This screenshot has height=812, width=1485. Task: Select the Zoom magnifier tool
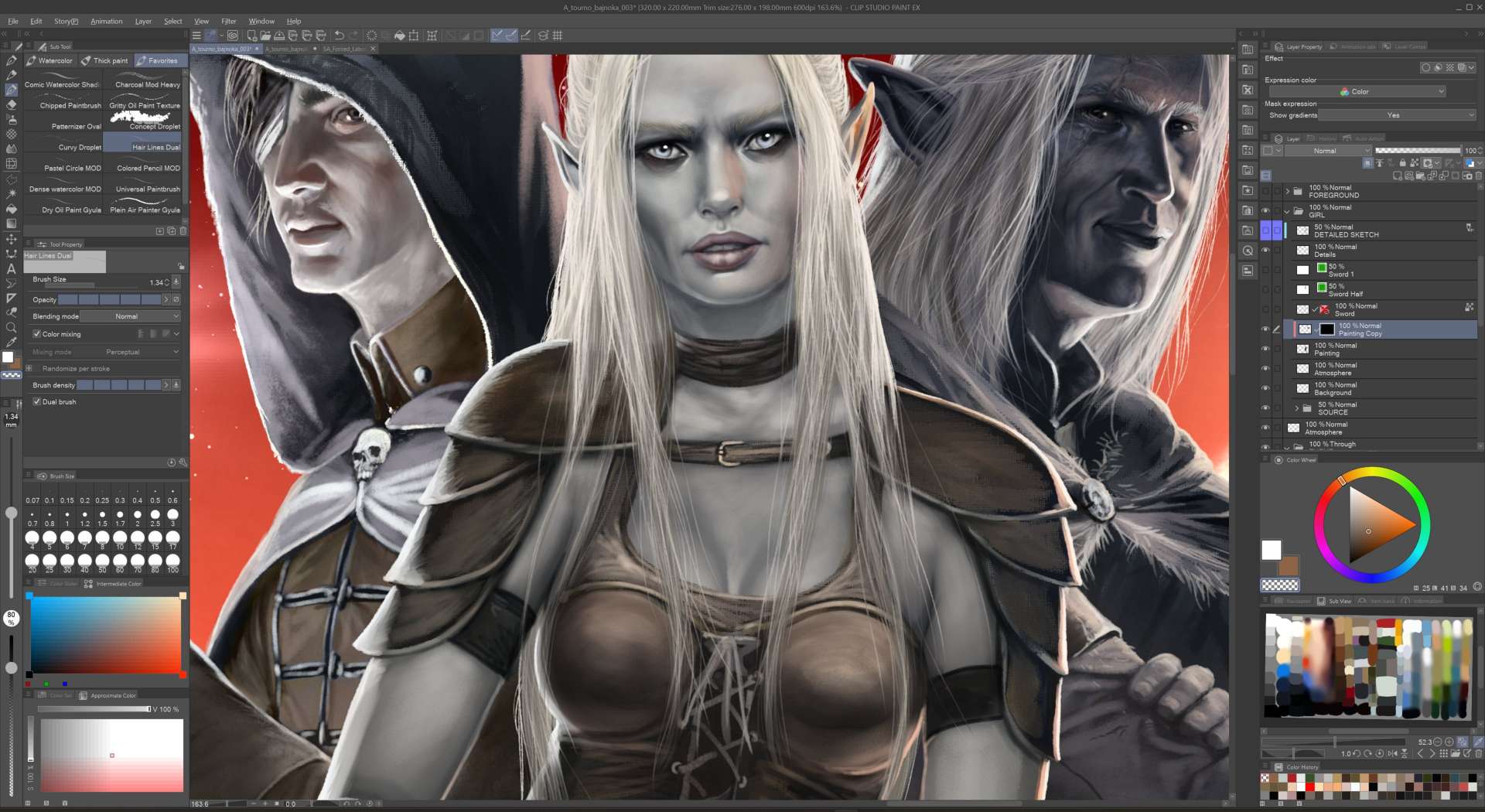(x=11, y=328)
